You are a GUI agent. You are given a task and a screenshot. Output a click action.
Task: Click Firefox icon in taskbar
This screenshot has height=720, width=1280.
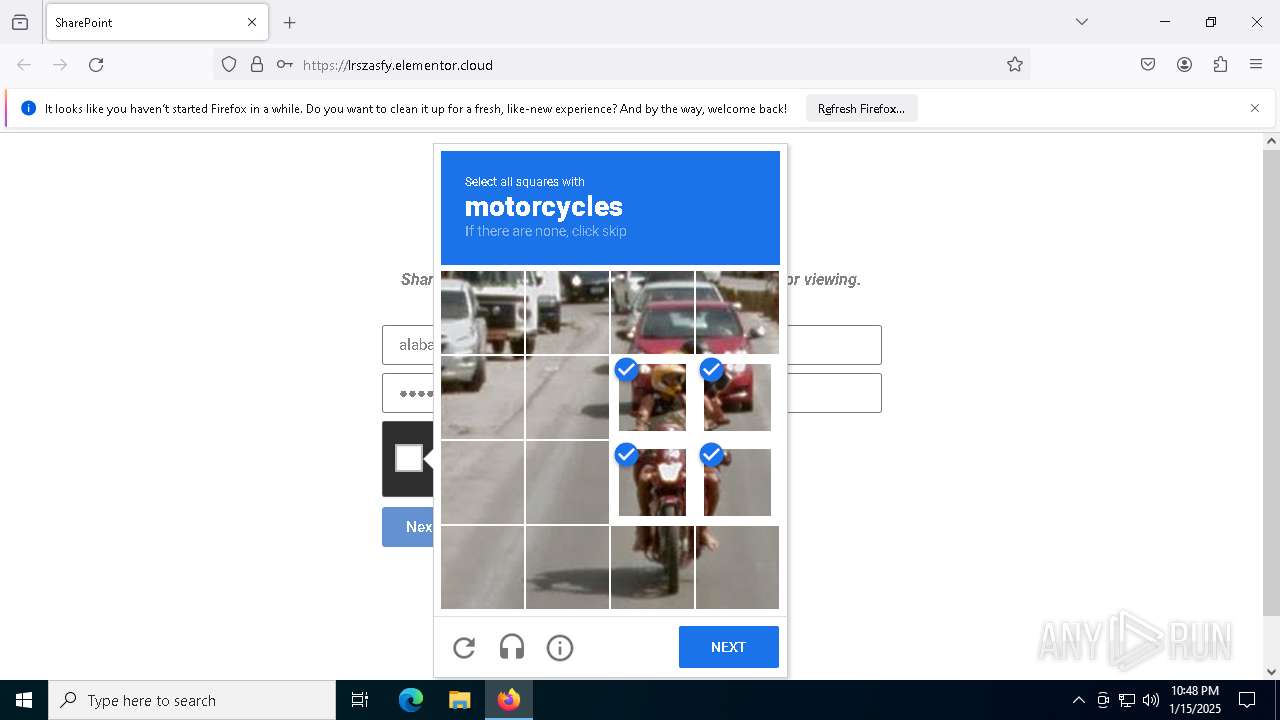[509, 700]
